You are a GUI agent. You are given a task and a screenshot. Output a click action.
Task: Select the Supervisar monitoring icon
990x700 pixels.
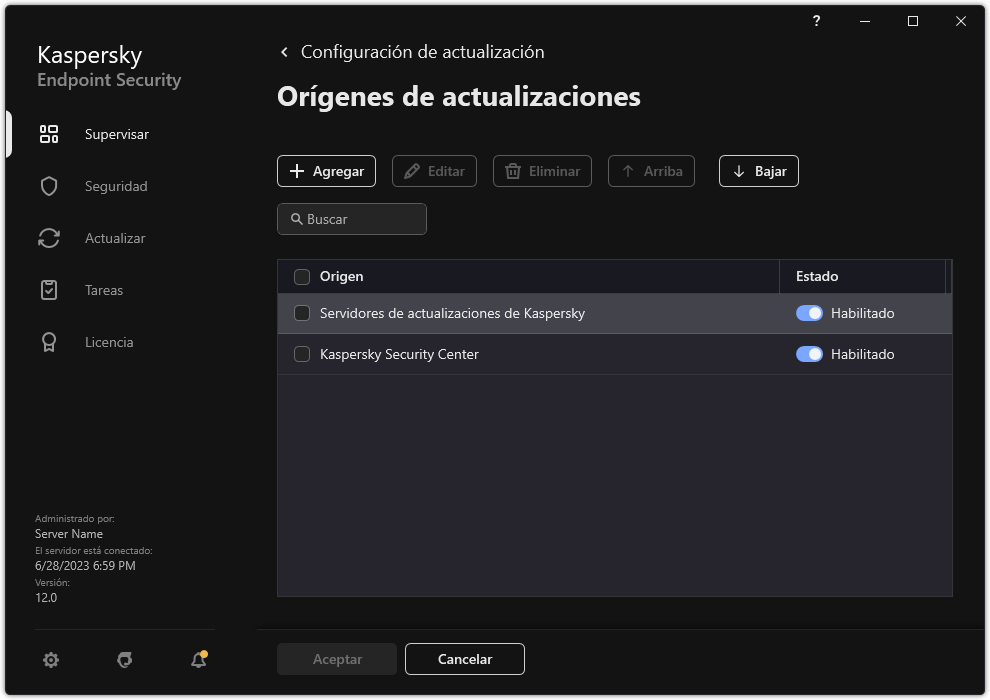point(48,133)
